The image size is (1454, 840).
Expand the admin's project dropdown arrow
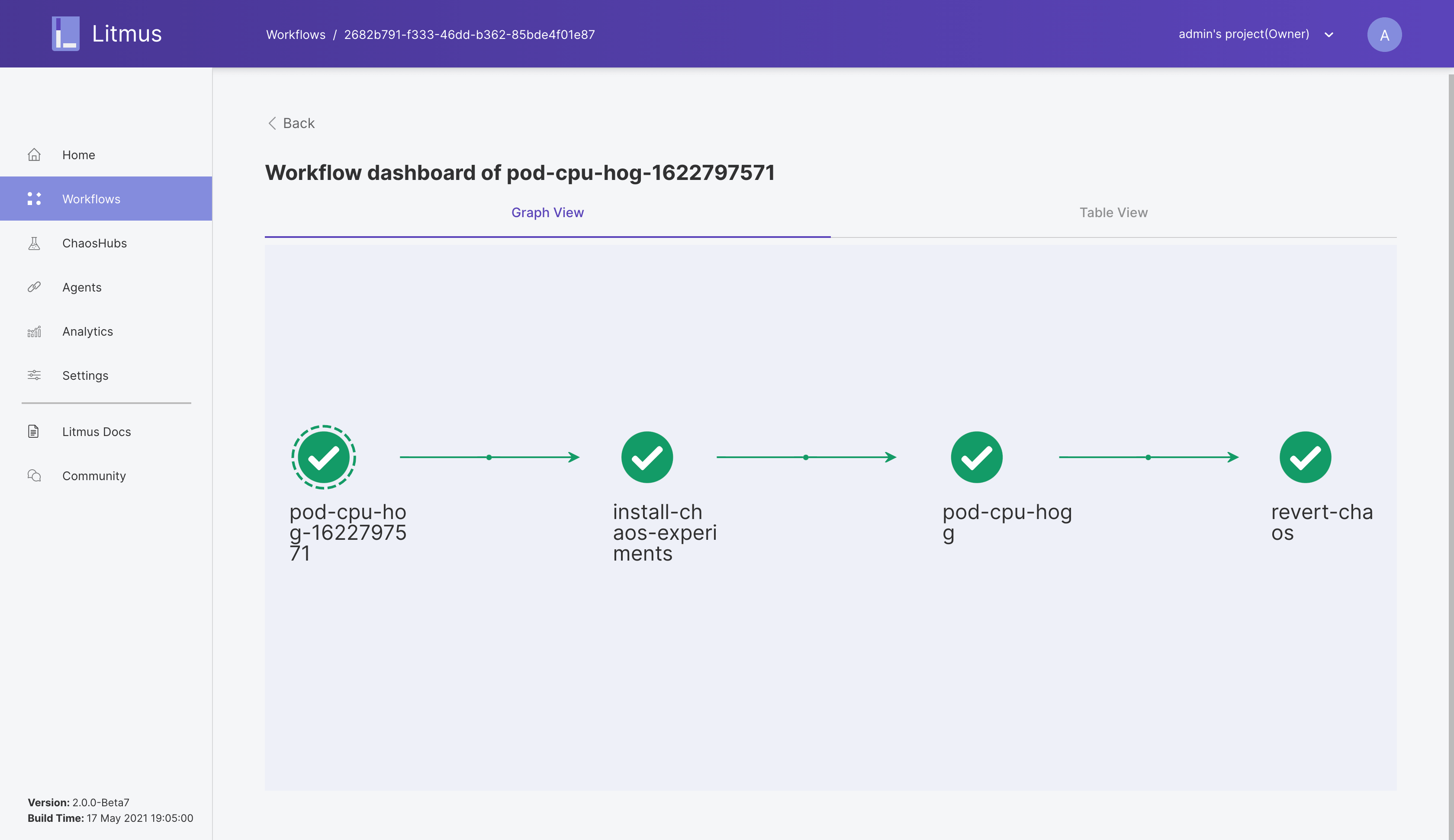[x=1329, y=35]
